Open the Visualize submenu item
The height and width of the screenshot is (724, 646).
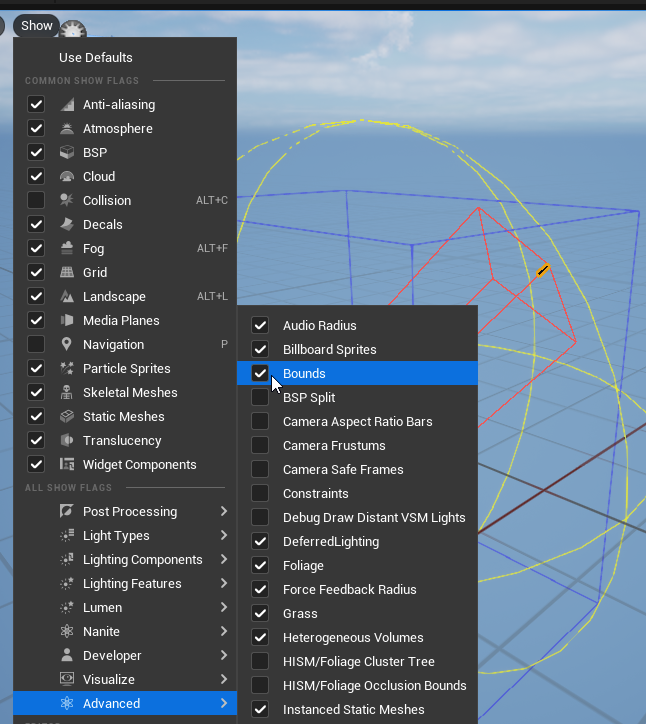(111, 680)
